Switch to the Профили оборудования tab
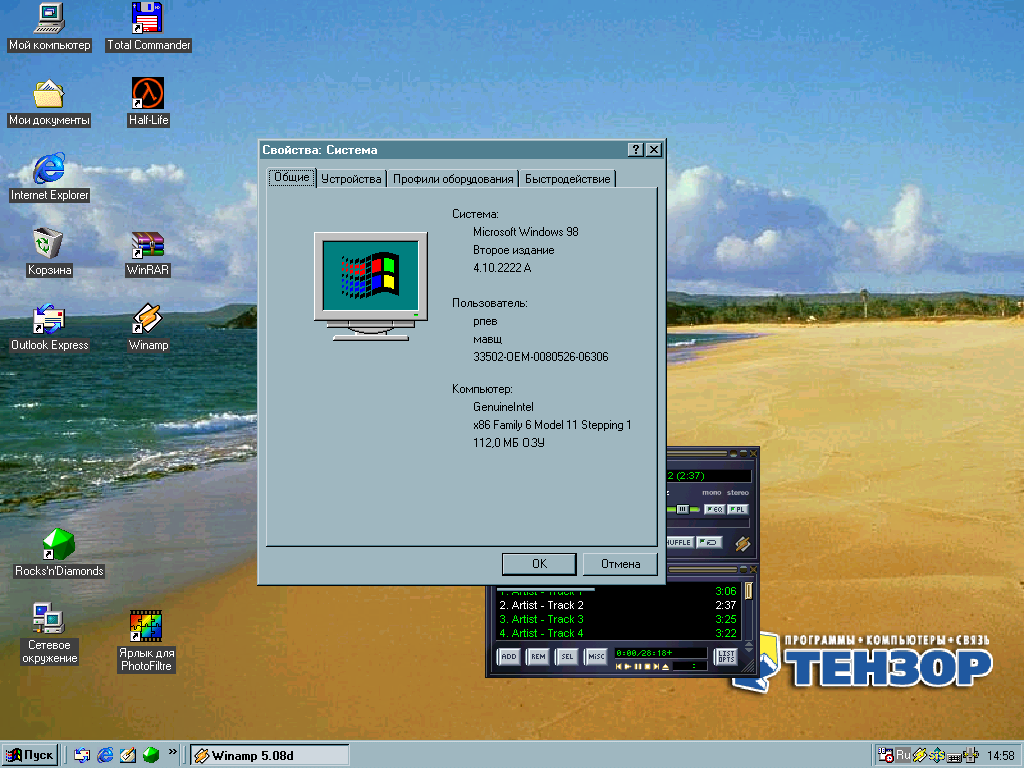The image size is (1024, 768). click(x=453, y=179)
